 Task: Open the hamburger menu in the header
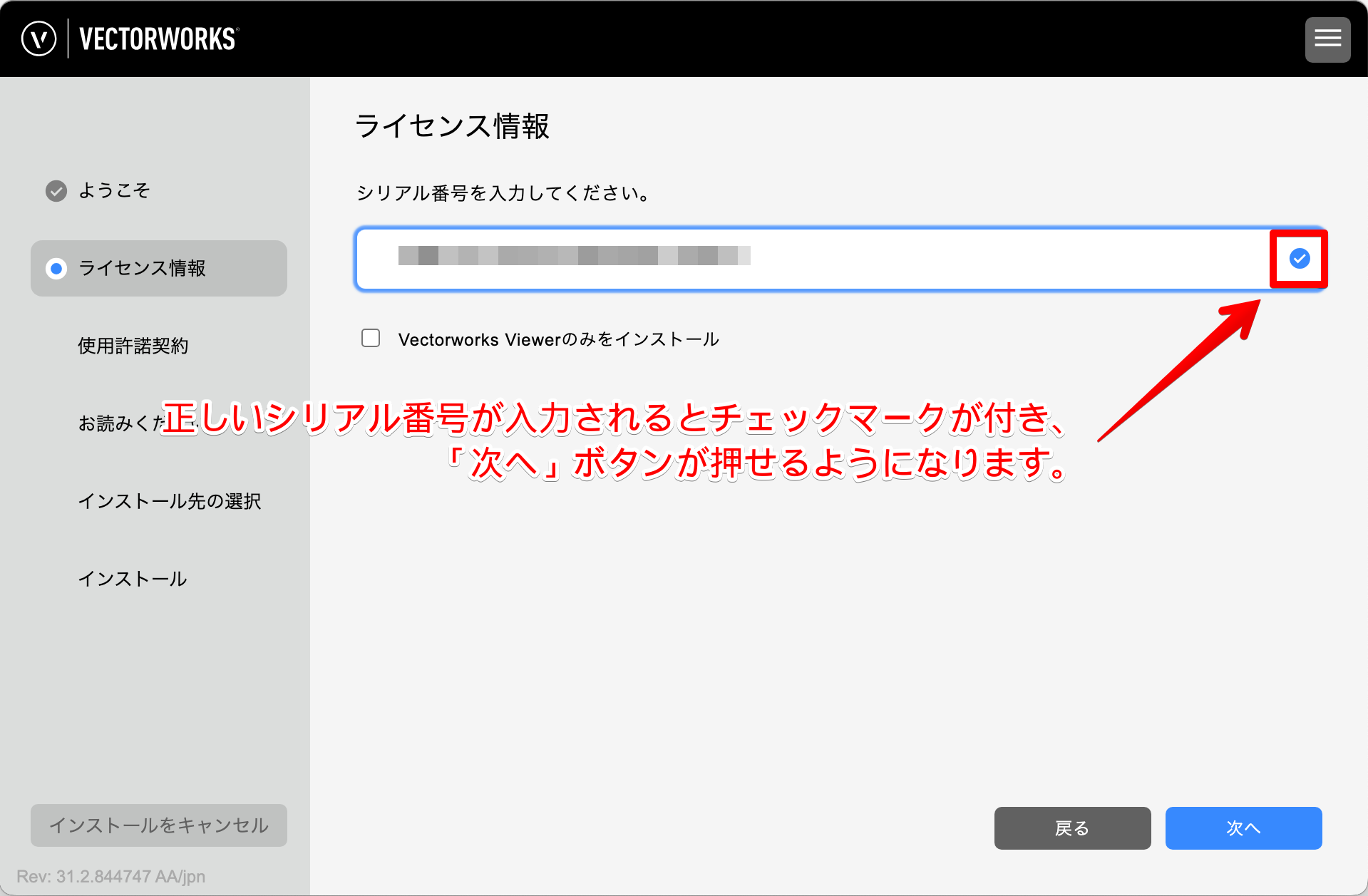coord(1327,39)
